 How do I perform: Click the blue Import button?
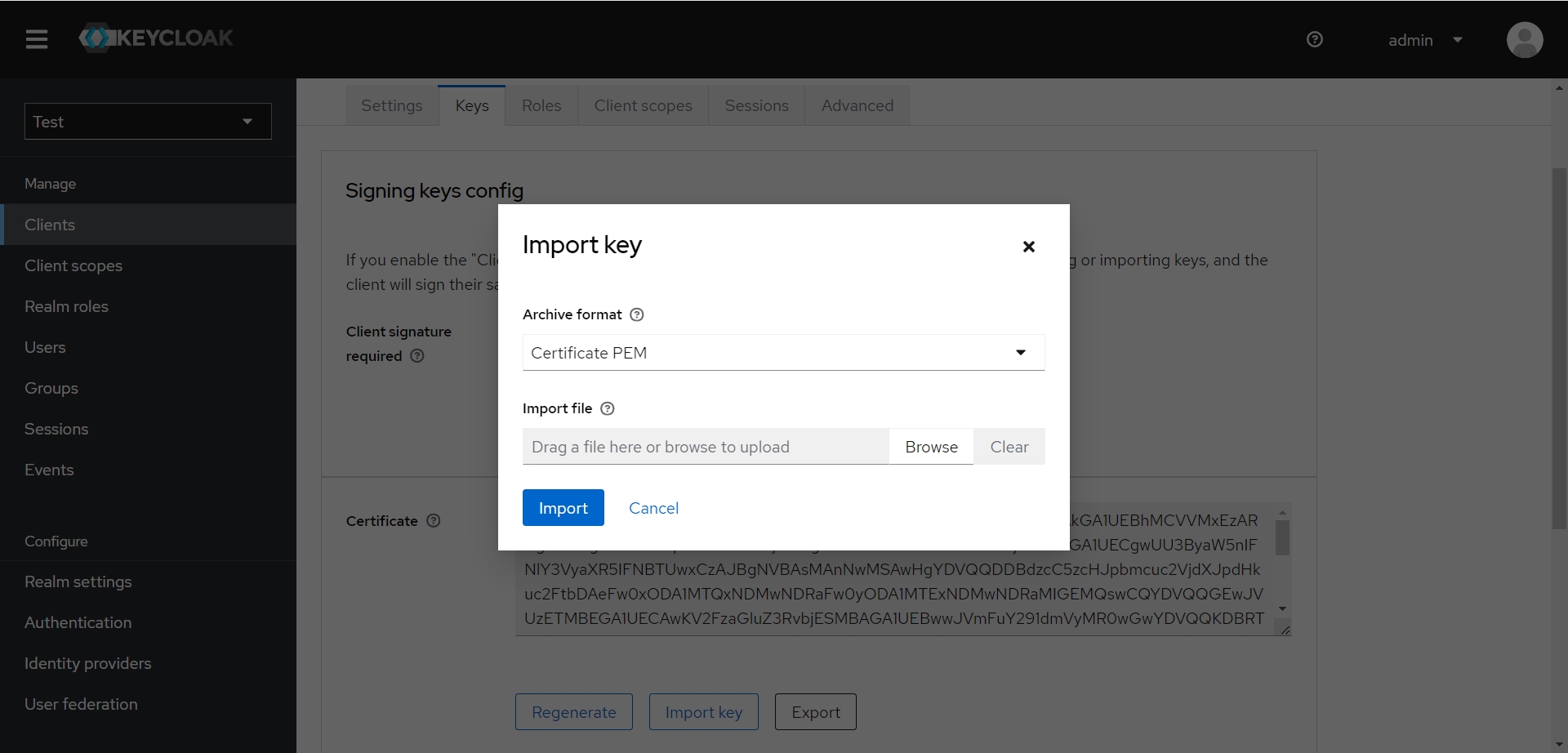(x=563, y=508)
